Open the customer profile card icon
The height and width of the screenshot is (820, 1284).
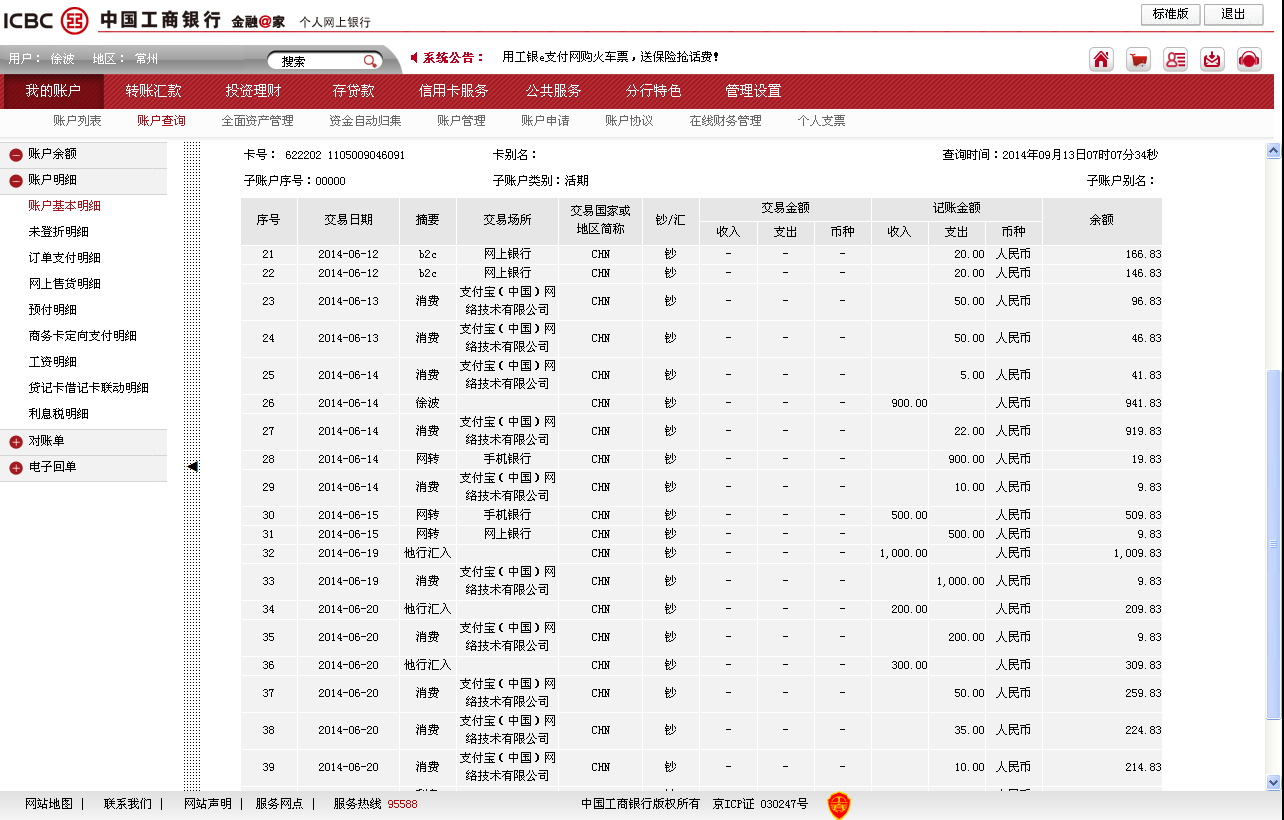[1175, 59]
